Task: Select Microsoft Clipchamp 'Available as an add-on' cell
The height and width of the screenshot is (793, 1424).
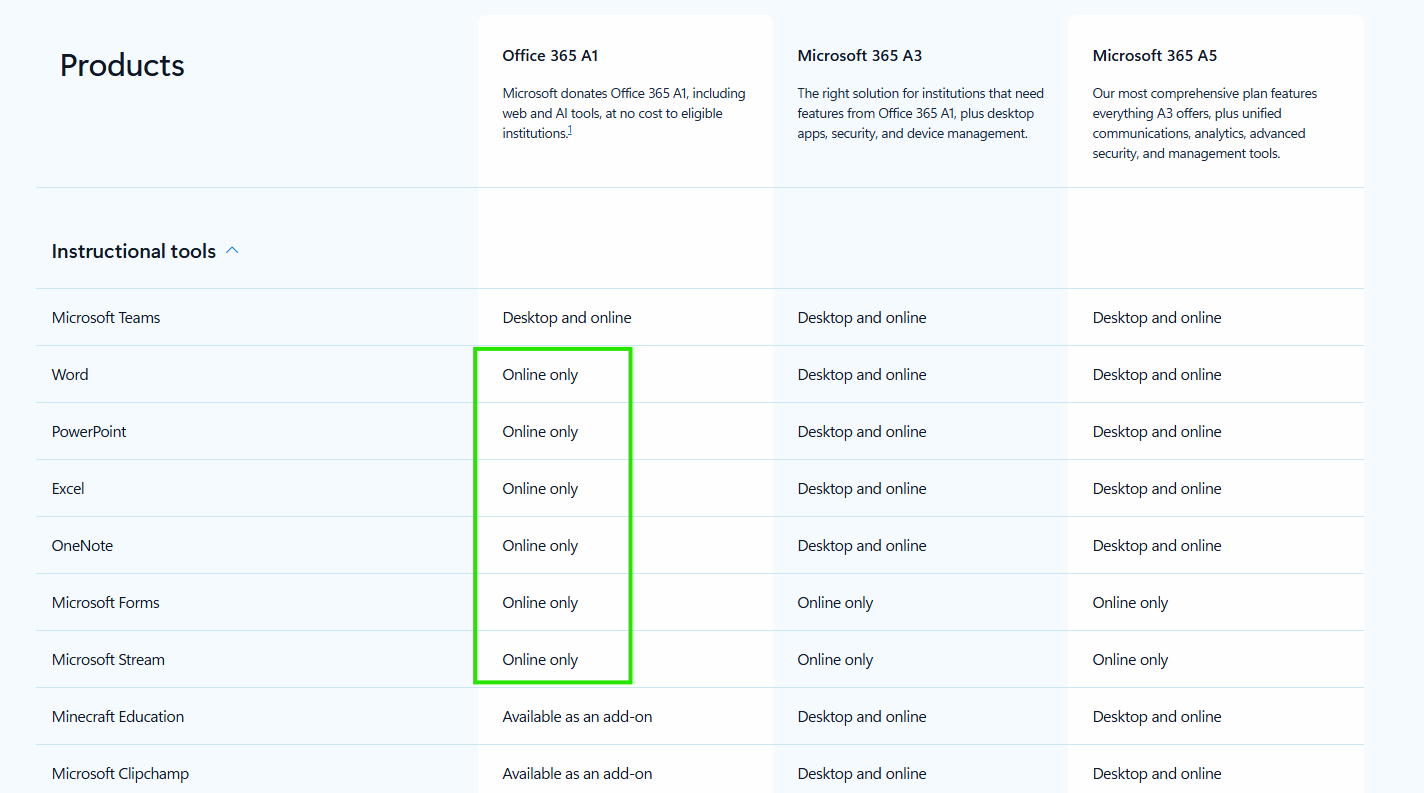Action: coord(577,774)
